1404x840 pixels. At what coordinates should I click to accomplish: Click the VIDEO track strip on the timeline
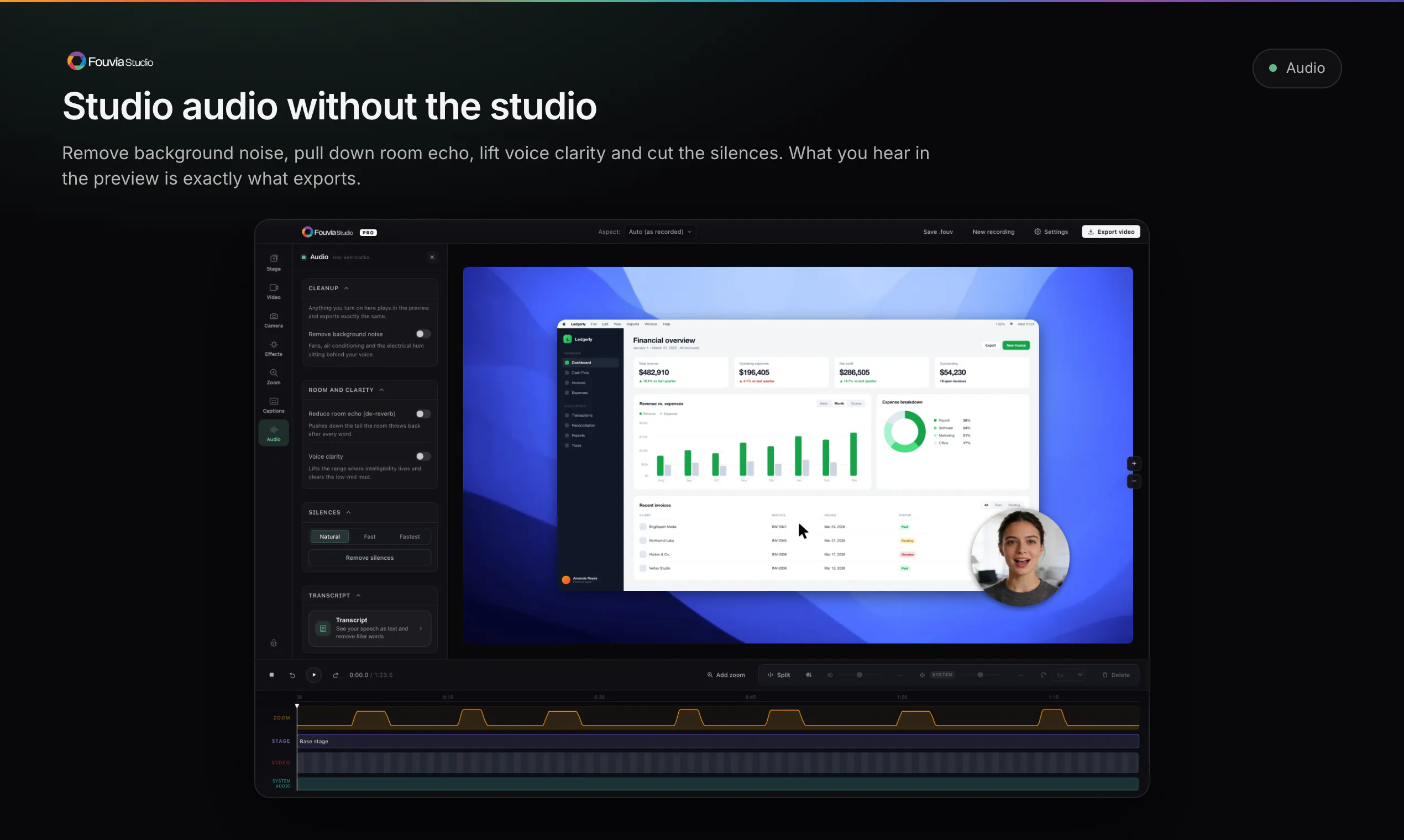[718, 763]
